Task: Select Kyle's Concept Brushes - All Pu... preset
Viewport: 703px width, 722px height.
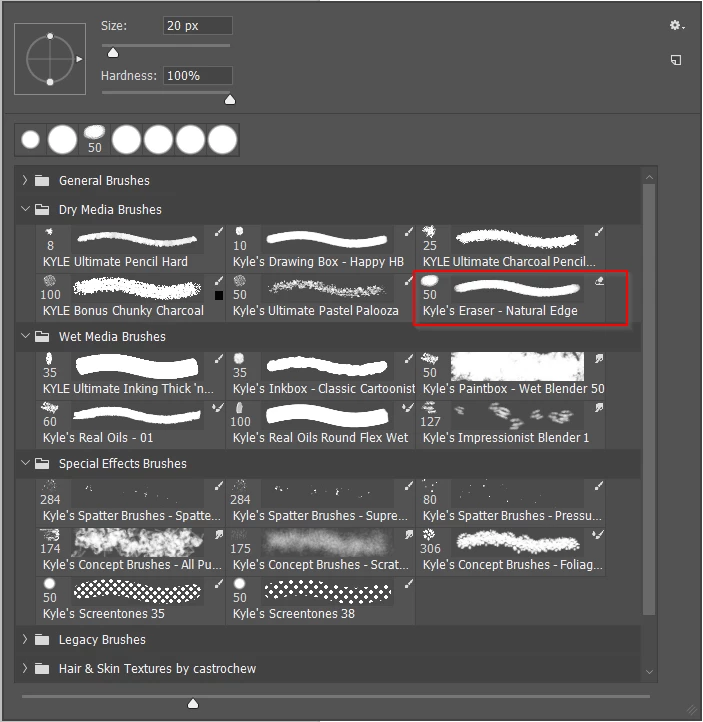Action: [x=131, y=551]
